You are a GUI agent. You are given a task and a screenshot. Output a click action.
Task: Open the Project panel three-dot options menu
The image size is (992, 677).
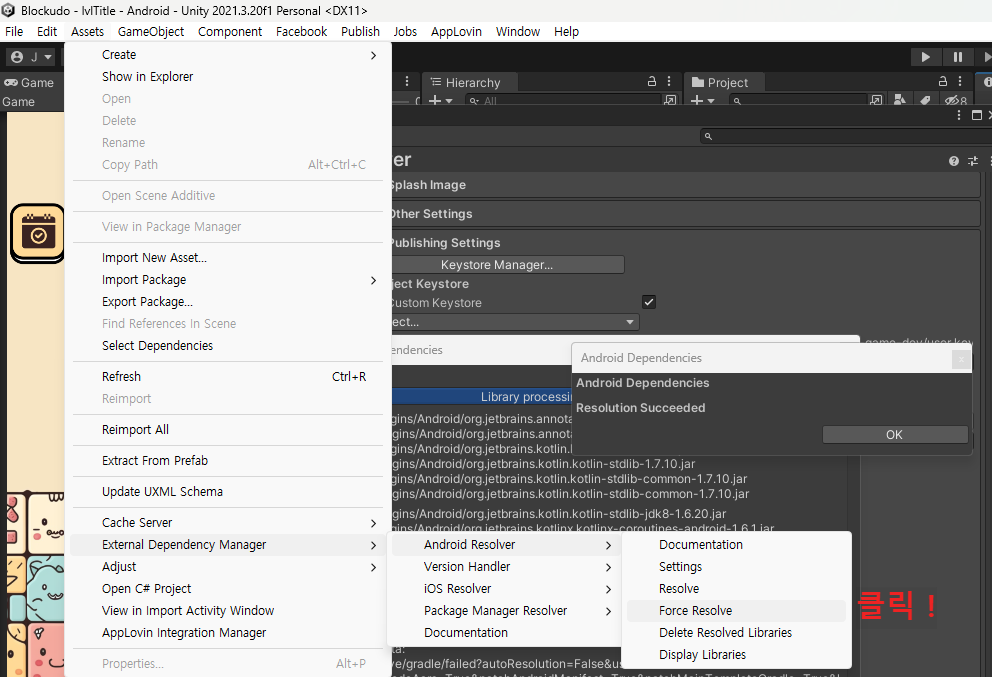pyautogui.click(x=960, y=81)
